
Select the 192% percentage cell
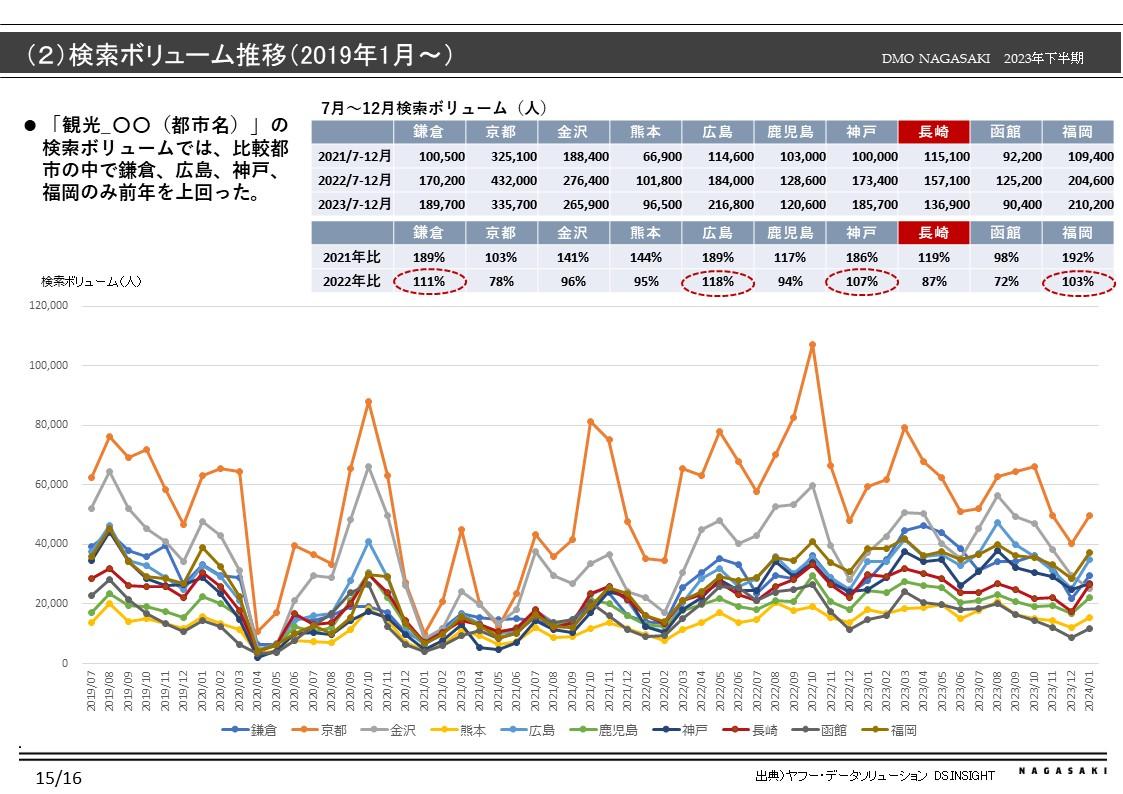[x=1078, y=257]
